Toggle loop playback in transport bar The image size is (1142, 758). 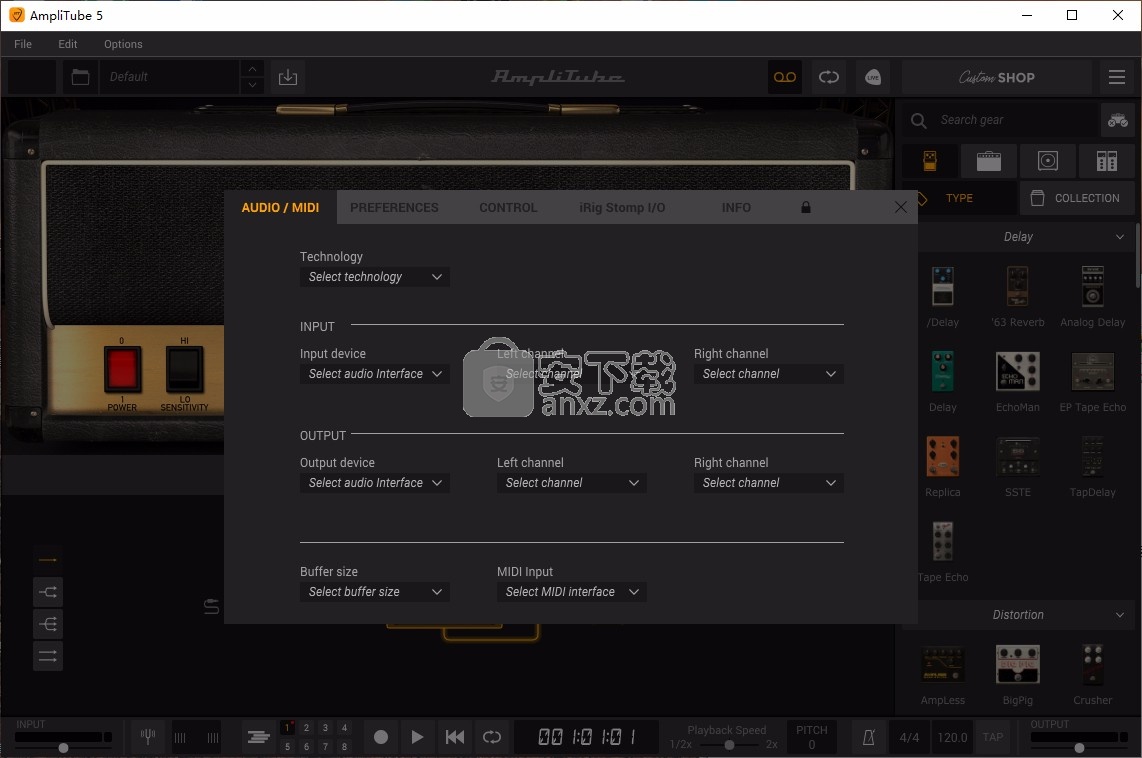coord(492,738)
